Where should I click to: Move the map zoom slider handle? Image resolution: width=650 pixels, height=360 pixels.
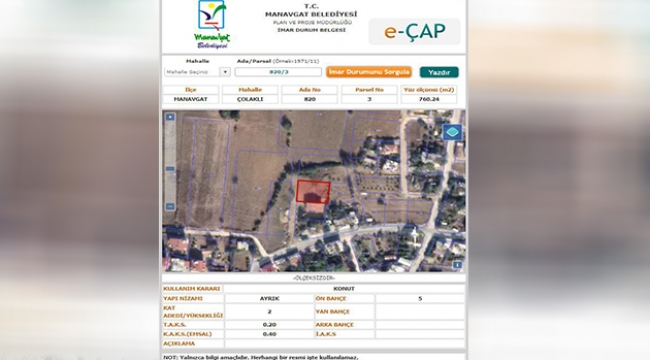click(x=170, y=169)
